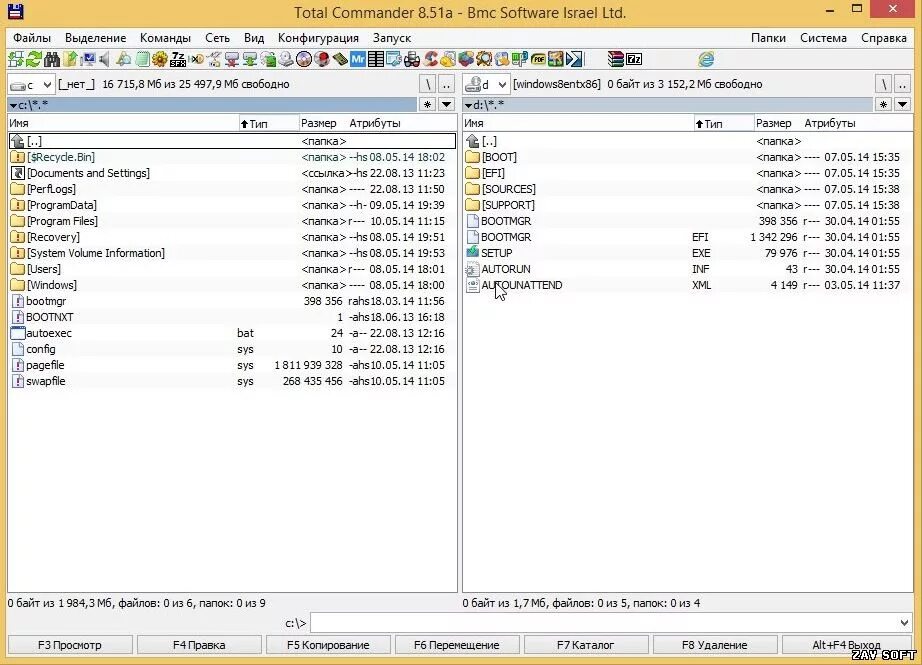Viewport: 922px width, 665px height.
Task: Click the folder with green arrow icon
Action: click(70, 59)
